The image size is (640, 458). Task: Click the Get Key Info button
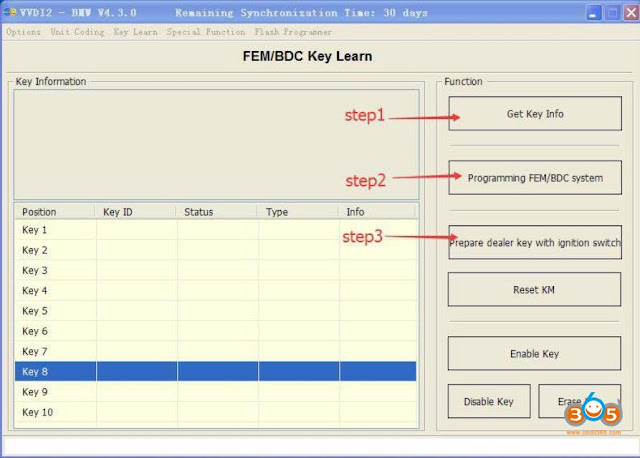535,113
